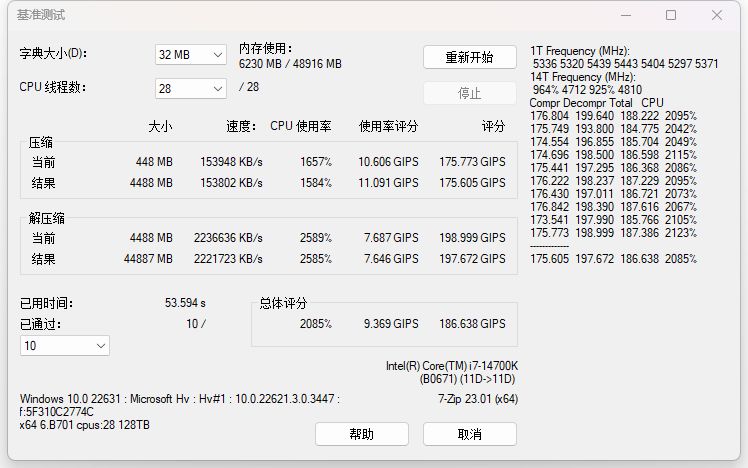Minimize the 基准测试 window
The width and height of the screenshot is (748, 468).
(x=626, y=15)
